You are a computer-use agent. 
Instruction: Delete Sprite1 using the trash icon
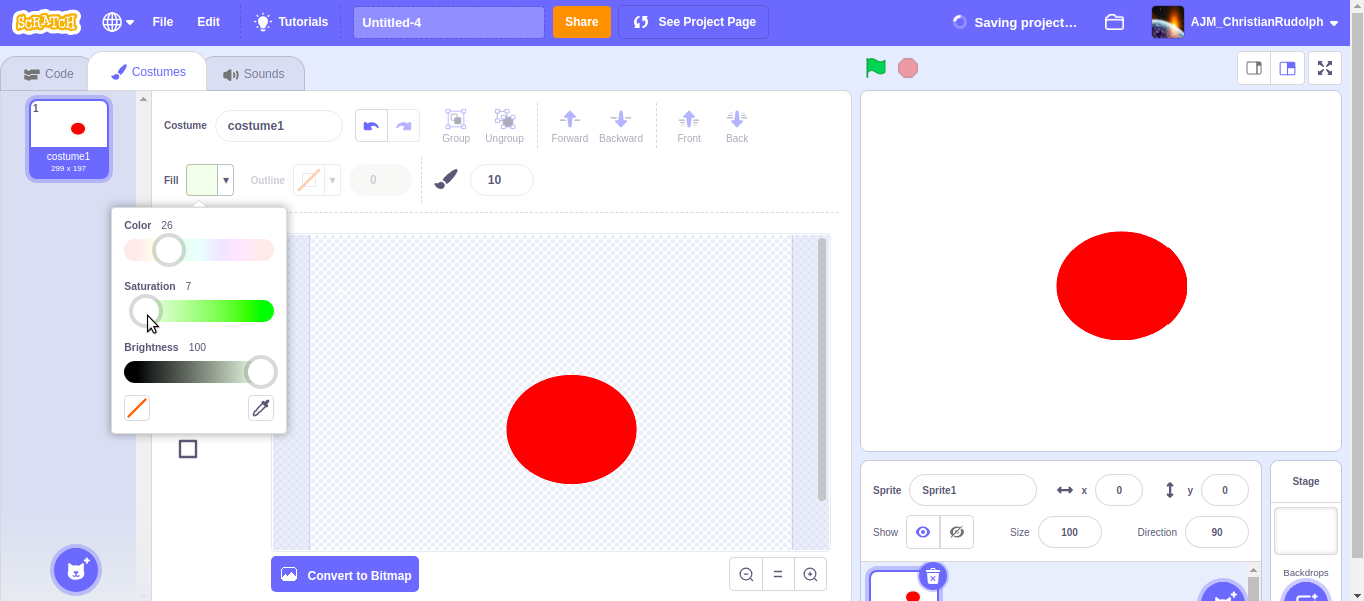tap(932, 576)
